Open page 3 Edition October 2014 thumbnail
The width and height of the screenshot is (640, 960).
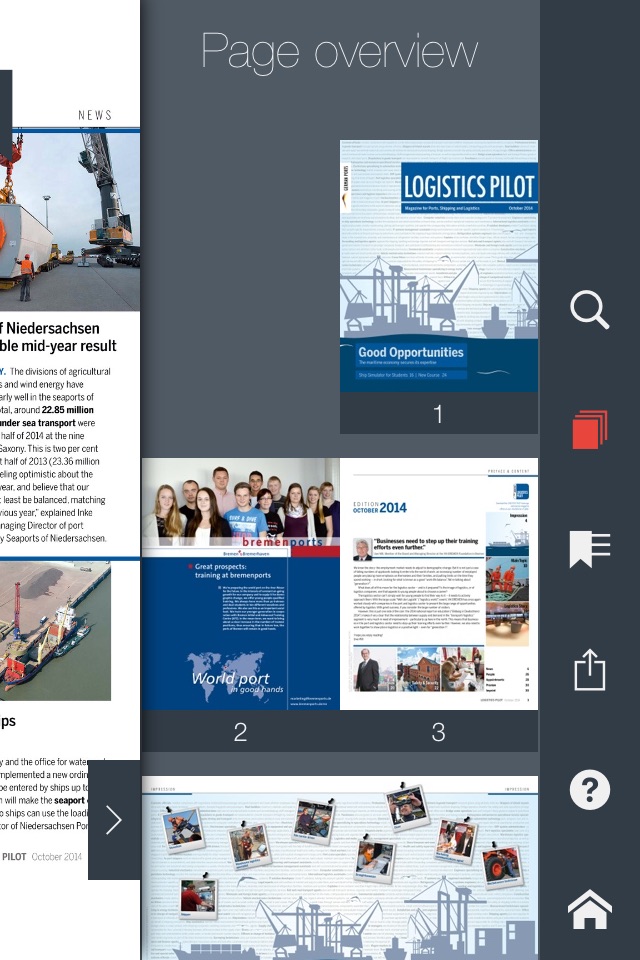click(x=439, y=584)
